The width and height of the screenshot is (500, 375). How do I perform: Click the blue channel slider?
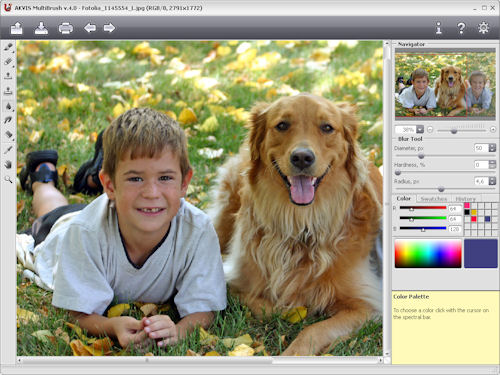423,229
